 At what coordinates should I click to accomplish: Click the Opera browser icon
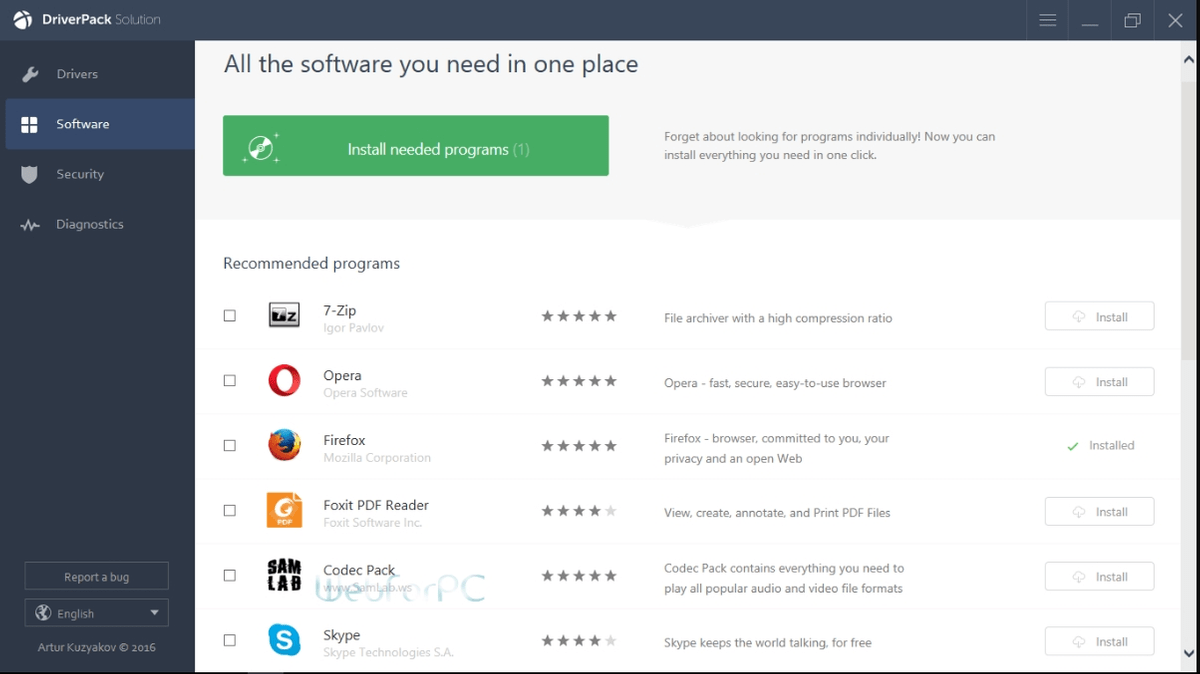(284, 381)
